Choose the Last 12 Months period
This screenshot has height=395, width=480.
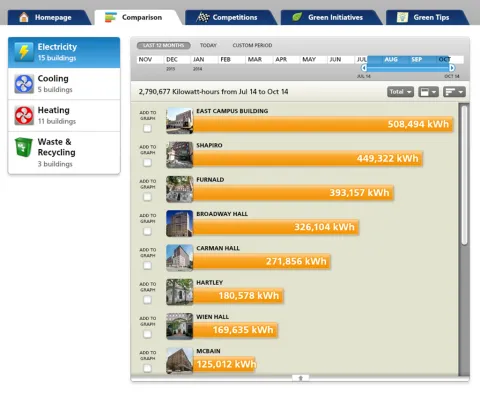[x=164, y=45]
